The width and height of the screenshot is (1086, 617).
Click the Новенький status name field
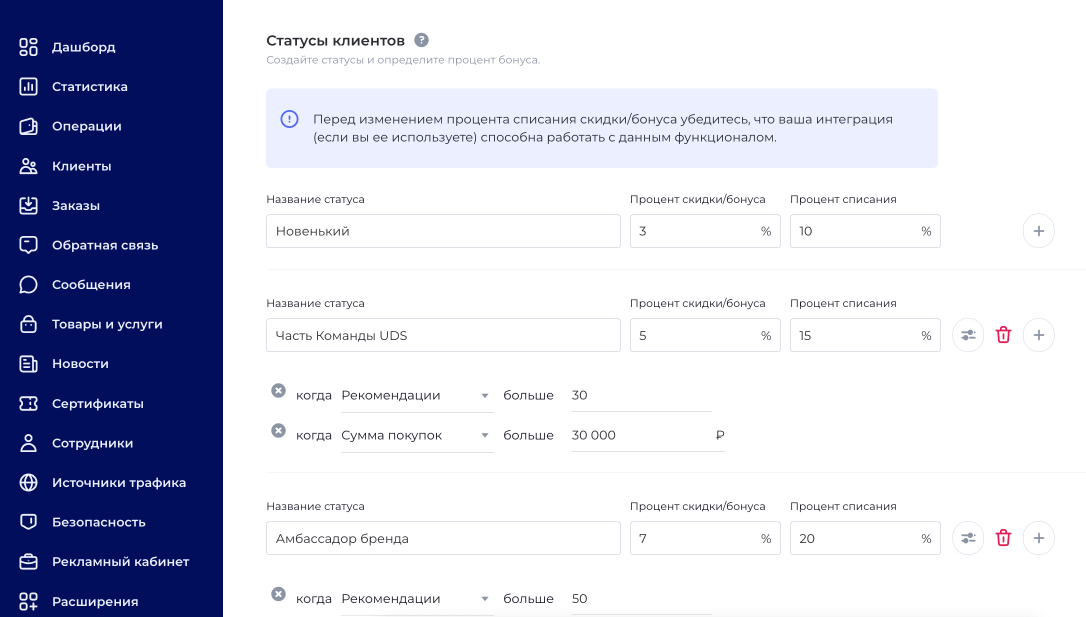(x=443, y=231)
